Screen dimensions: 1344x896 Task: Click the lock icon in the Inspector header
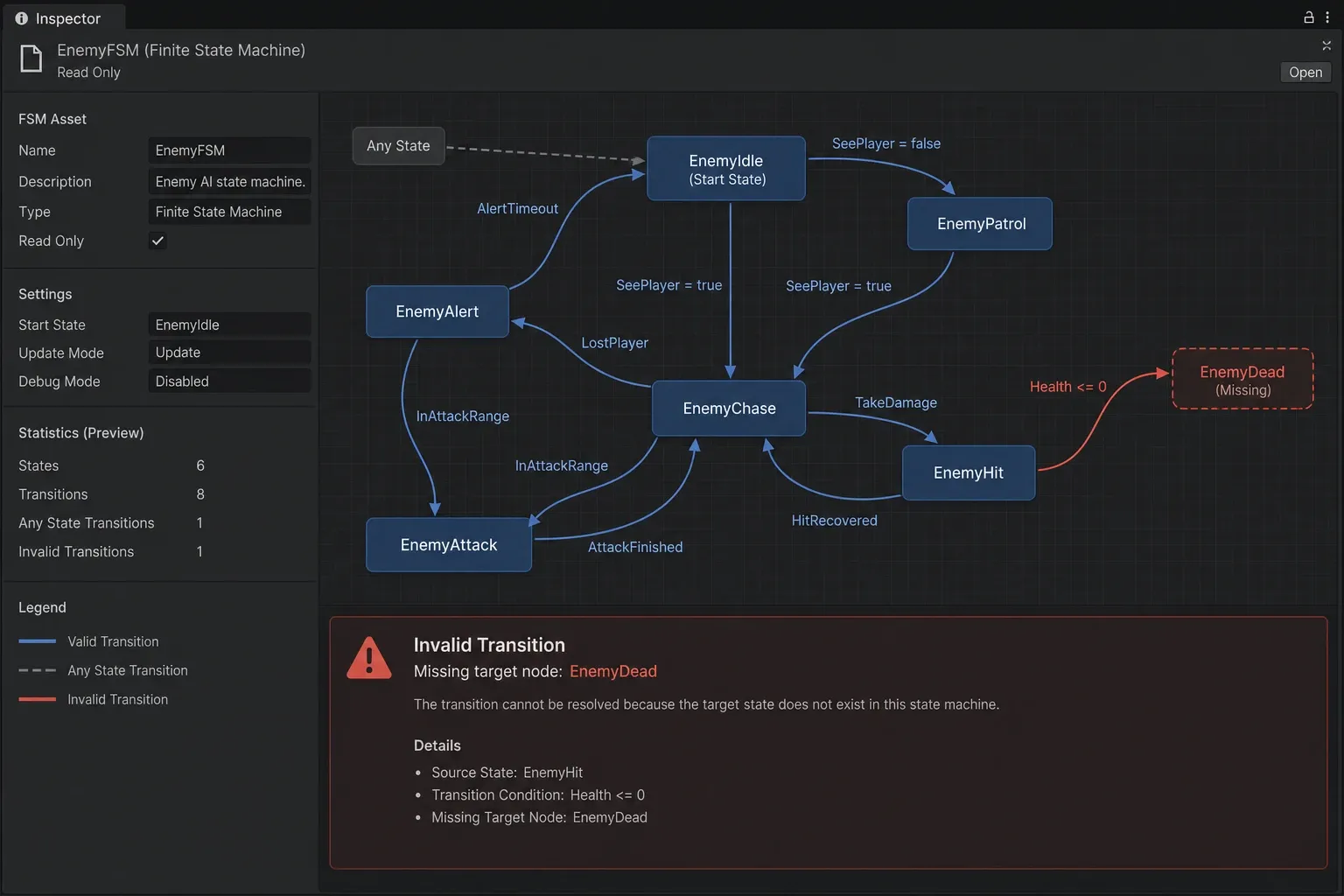click(x=1309, y=17)
